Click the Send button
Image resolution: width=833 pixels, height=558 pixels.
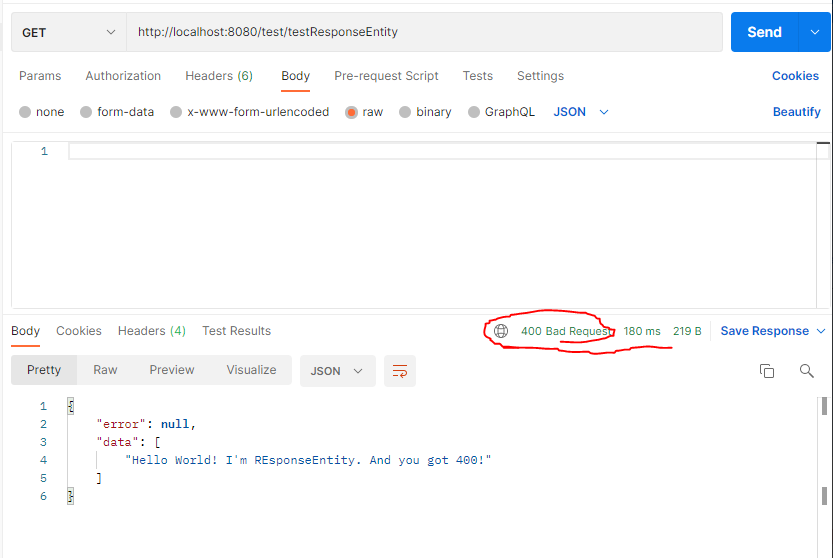pyautogui.click(x=764, y=32)
